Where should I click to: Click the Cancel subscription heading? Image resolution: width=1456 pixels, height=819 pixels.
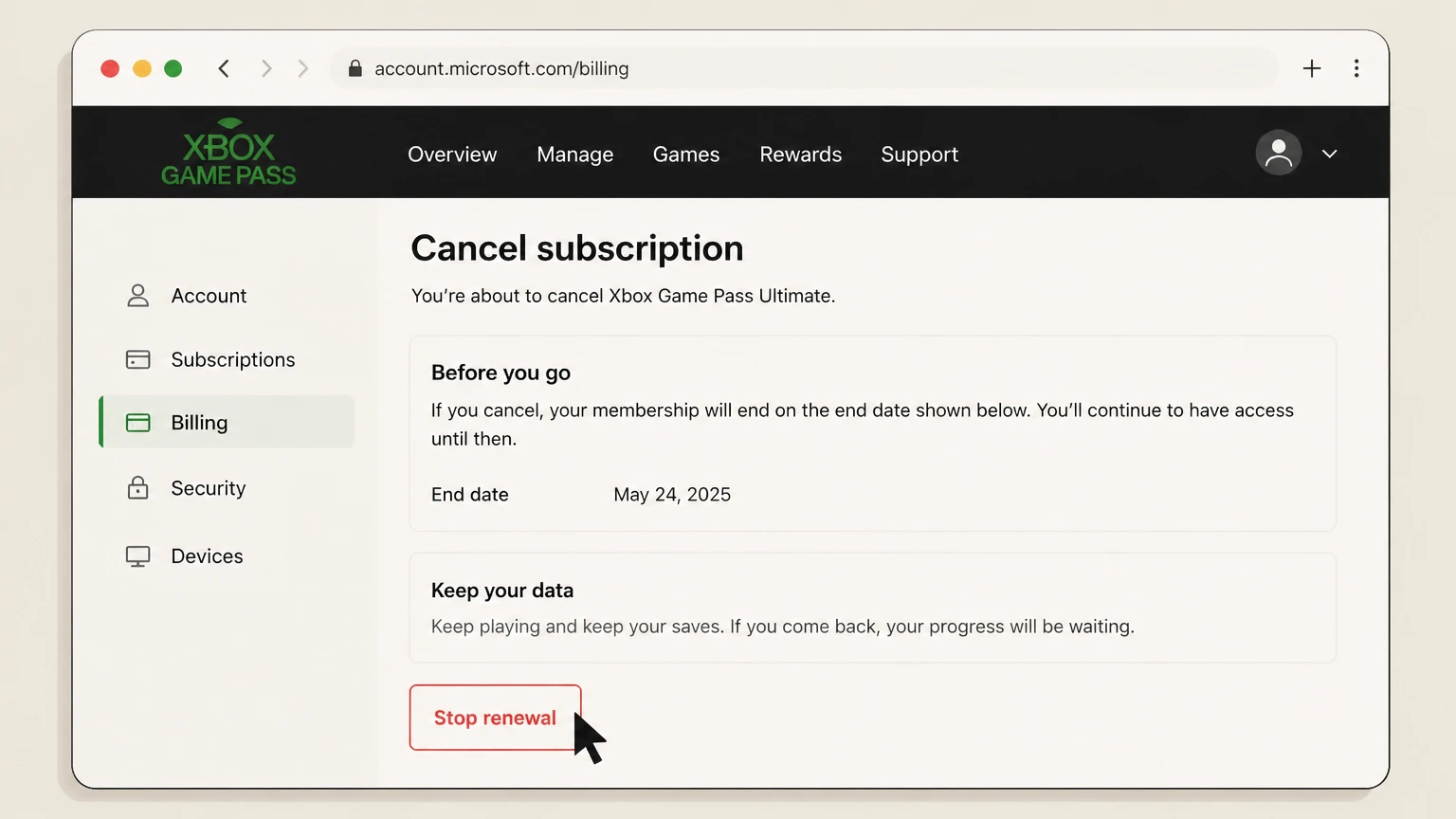tap(577, 248)
